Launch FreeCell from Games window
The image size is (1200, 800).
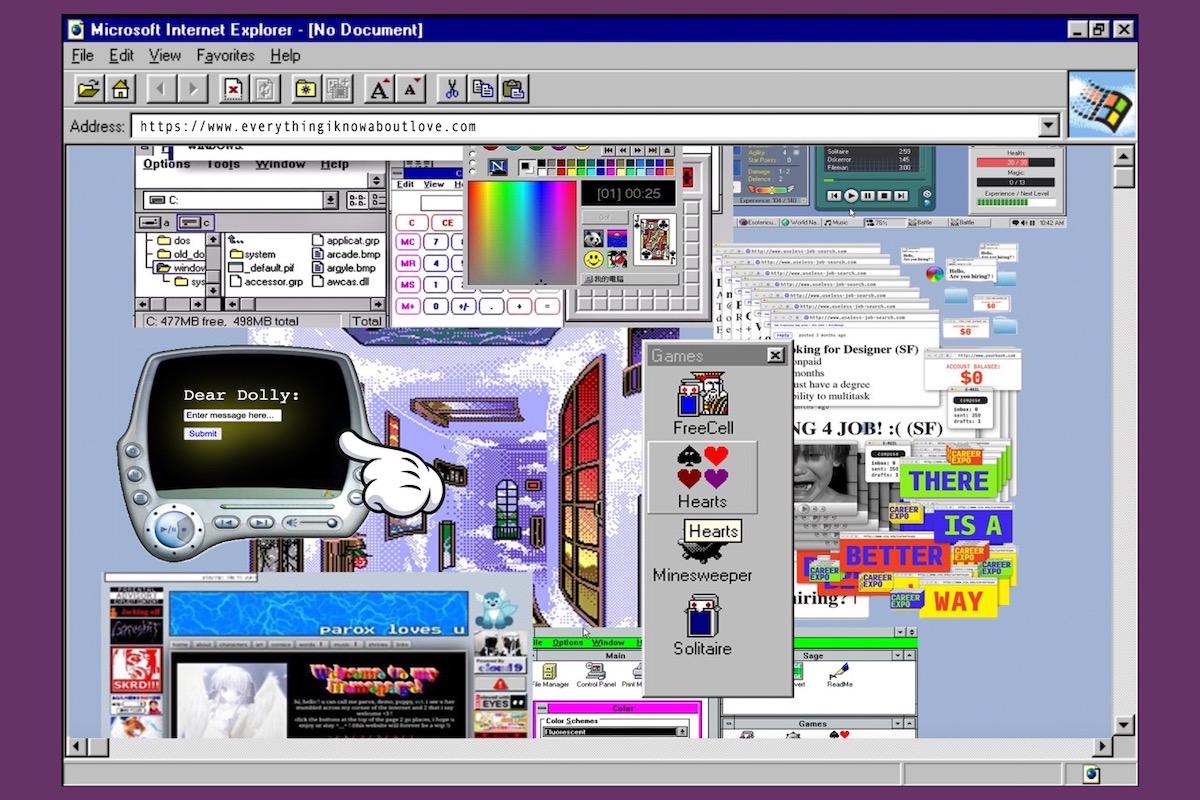pyautogui.click(x=703, y=403)
